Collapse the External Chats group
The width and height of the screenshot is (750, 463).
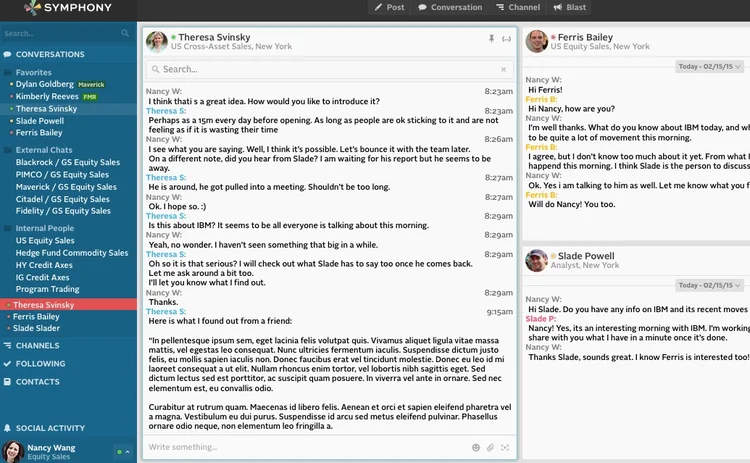[x=44, y=150]
